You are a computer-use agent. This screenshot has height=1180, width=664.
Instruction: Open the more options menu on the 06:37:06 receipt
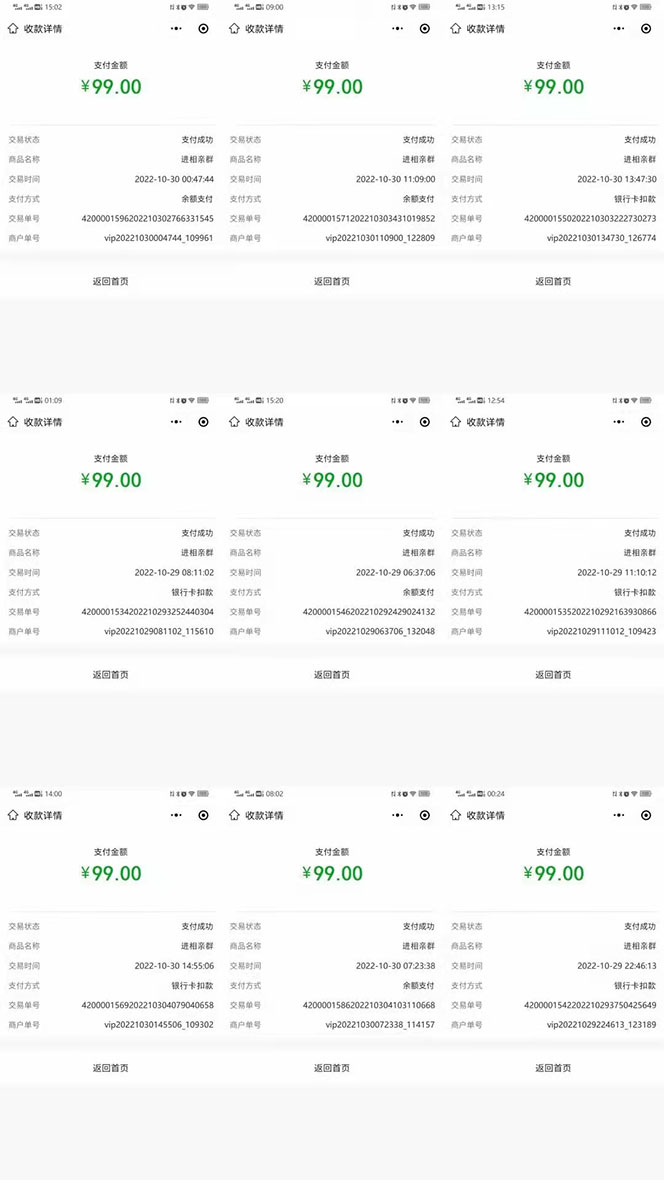click(397, 422)
